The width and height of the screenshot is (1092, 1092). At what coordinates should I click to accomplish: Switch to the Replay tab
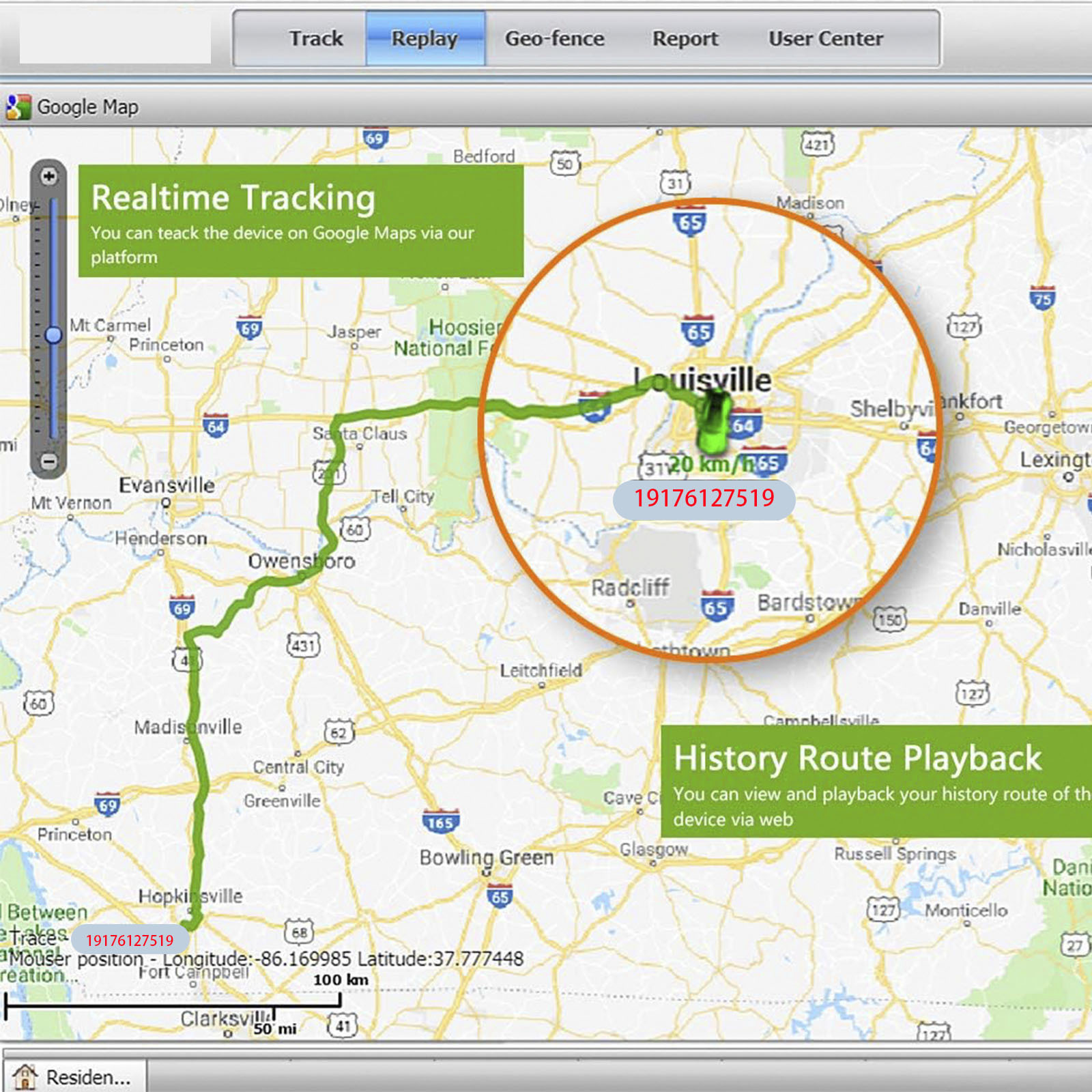425,38
